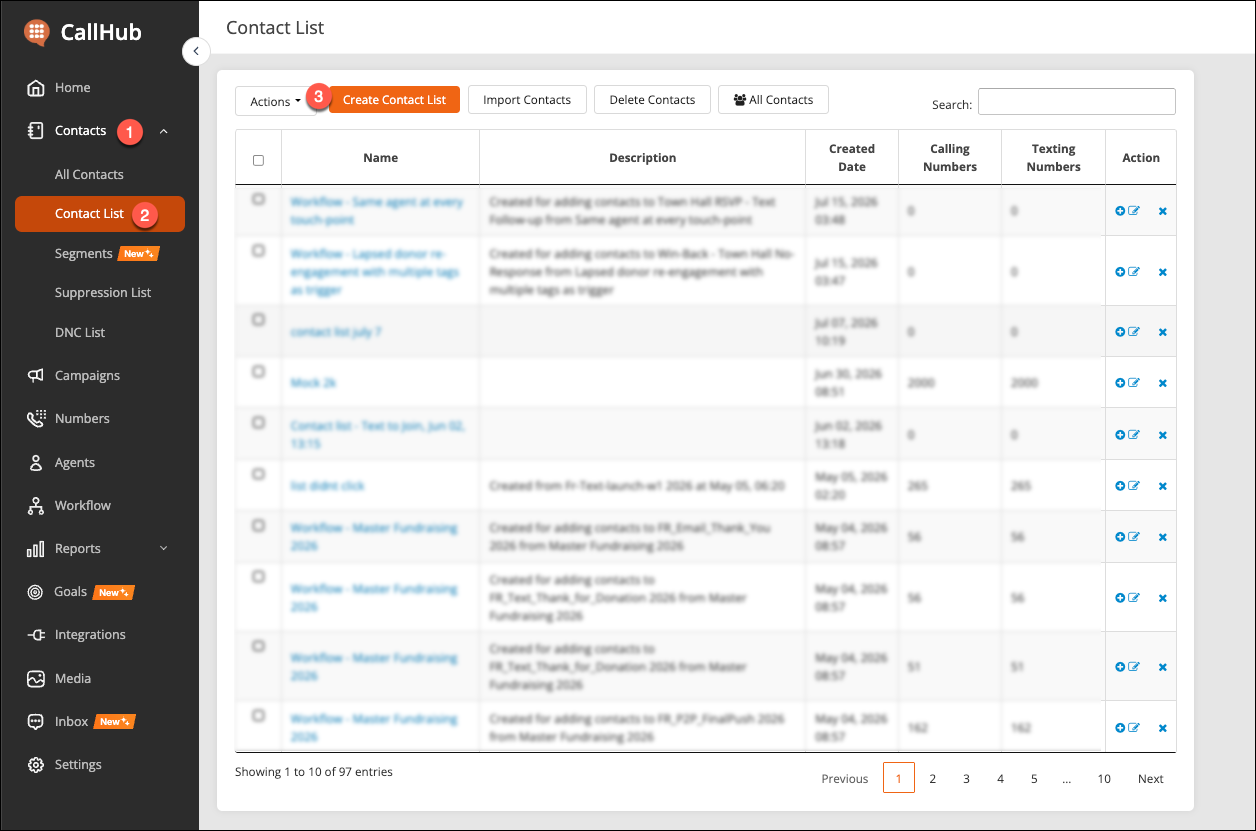Viewport: 1256px width, 831px height.
Task: Delete the 'Same agent at every touch-point' list
Action: tap(1162, 211)
